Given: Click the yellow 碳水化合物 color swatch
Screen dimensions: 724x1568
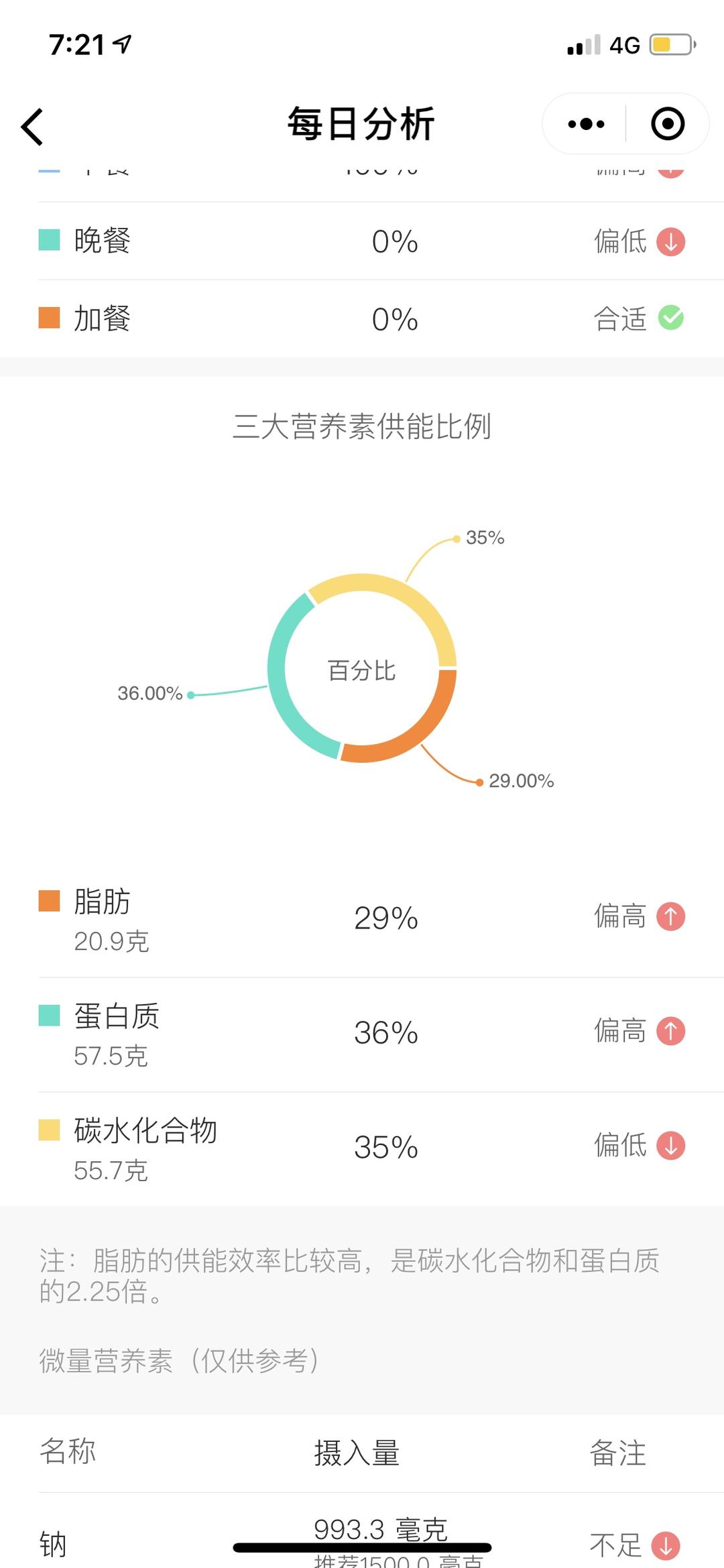Looking at the screenshot, I should 50,1130.
